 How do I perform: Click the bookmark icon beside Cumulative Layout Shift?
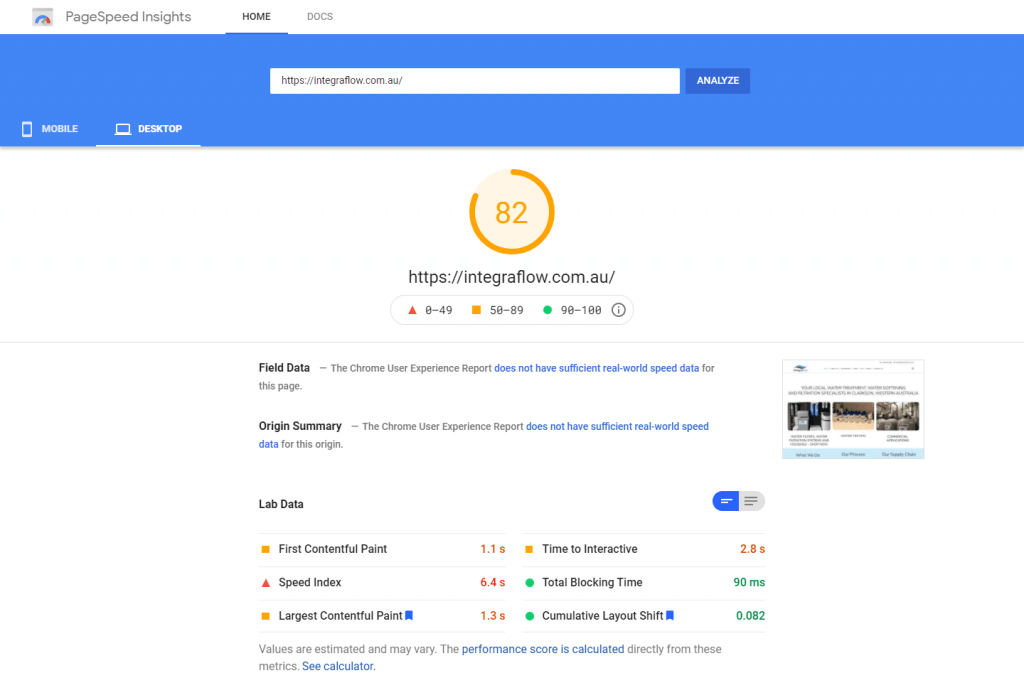click(x=671, y=615)
